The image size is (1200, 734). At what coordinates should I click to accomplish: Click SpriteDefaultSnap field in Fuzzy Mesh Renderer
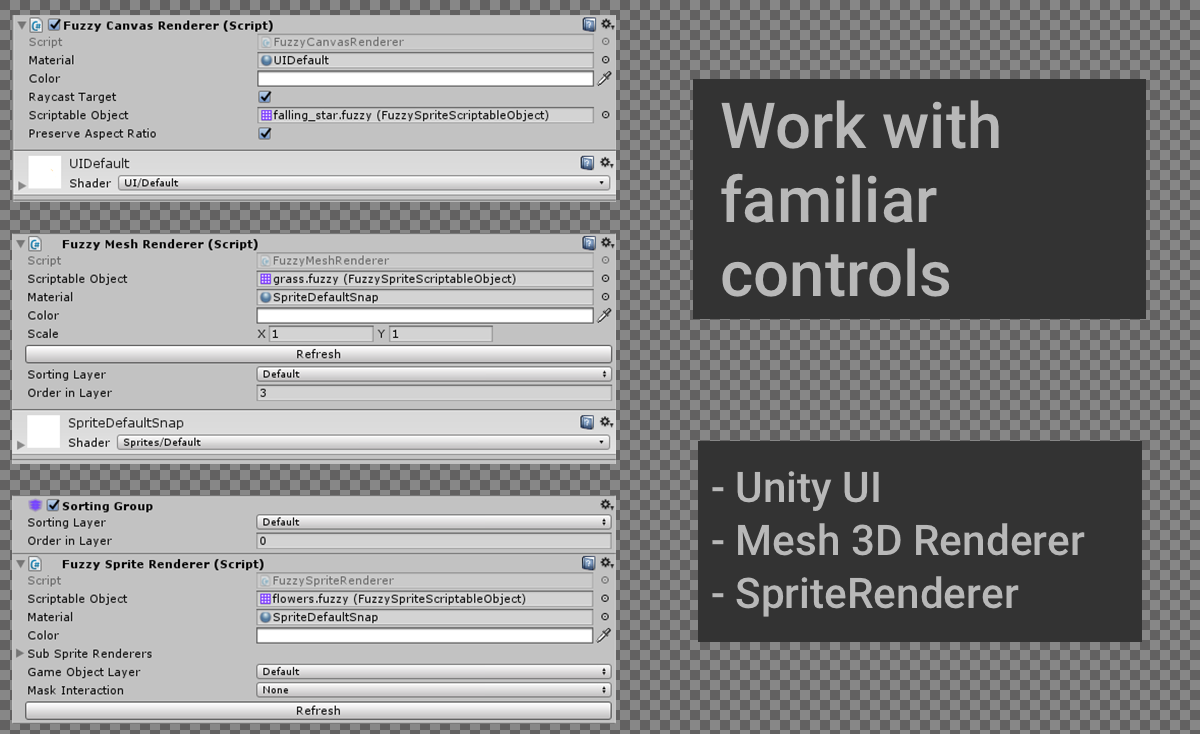pos(425,297)
